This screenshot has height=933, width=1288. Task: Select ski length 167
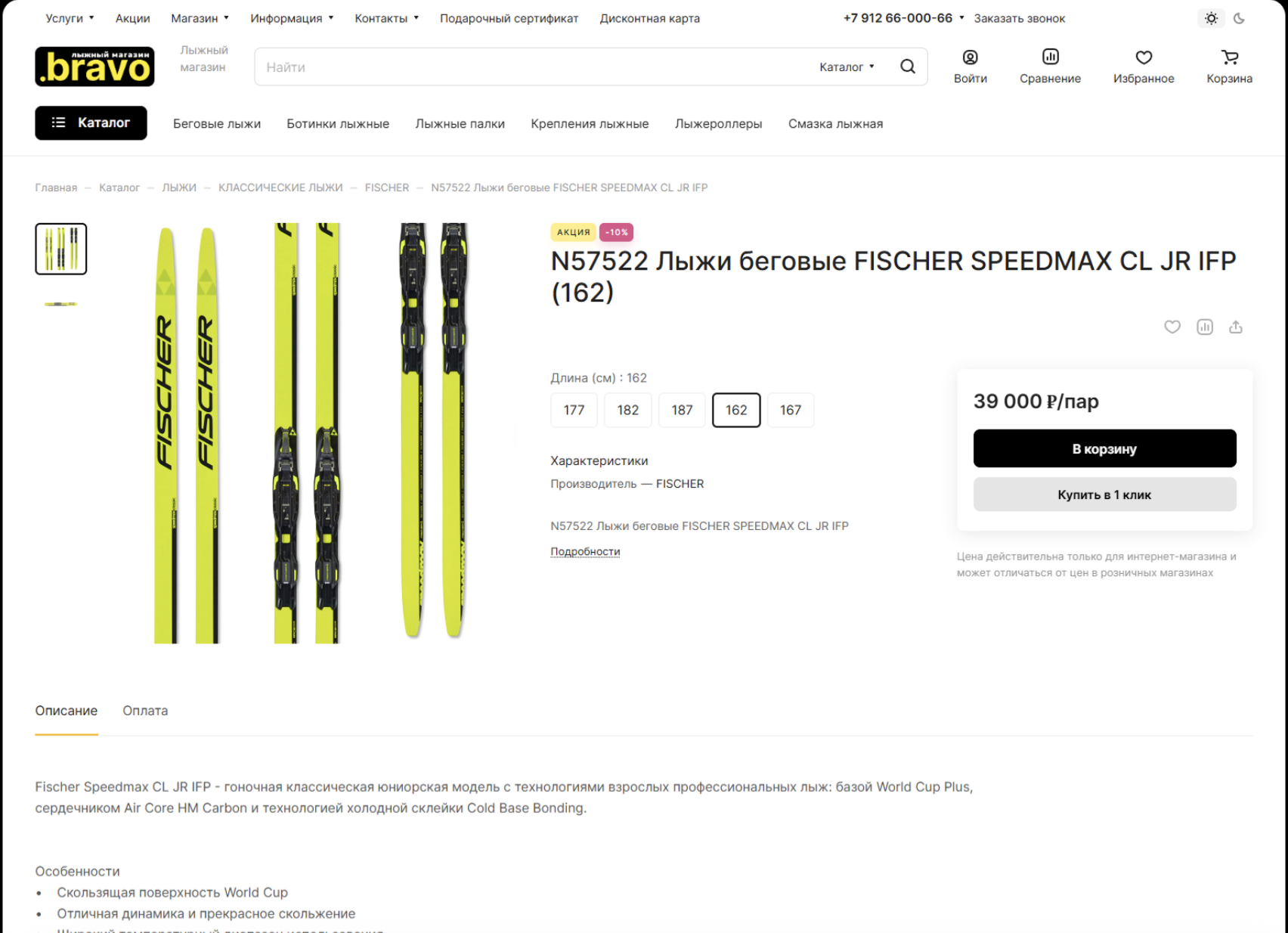790,410
